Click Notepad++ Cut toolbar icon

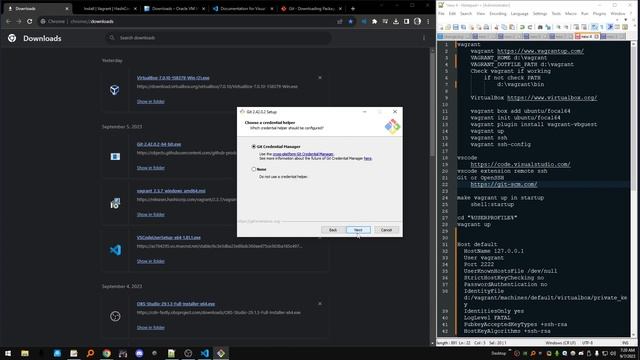(496, 27)
